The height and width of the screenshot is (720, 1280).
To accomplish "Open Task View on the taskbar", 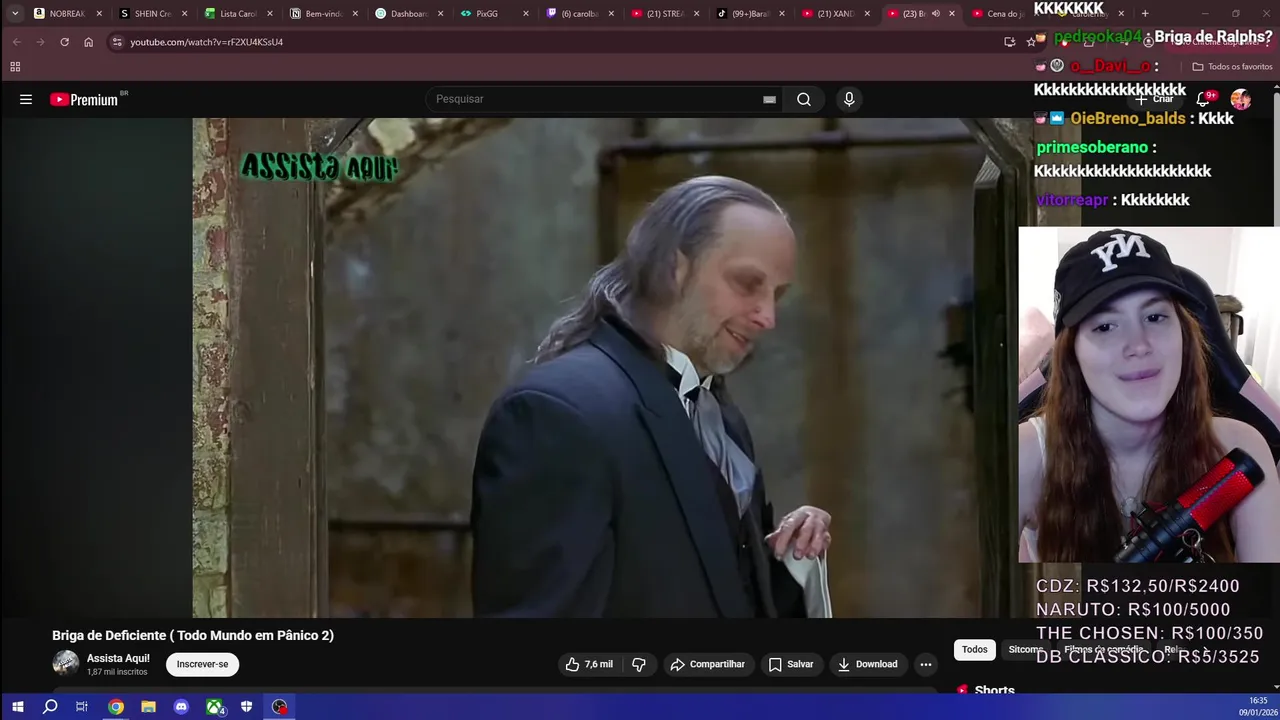I will pos(82,707).
